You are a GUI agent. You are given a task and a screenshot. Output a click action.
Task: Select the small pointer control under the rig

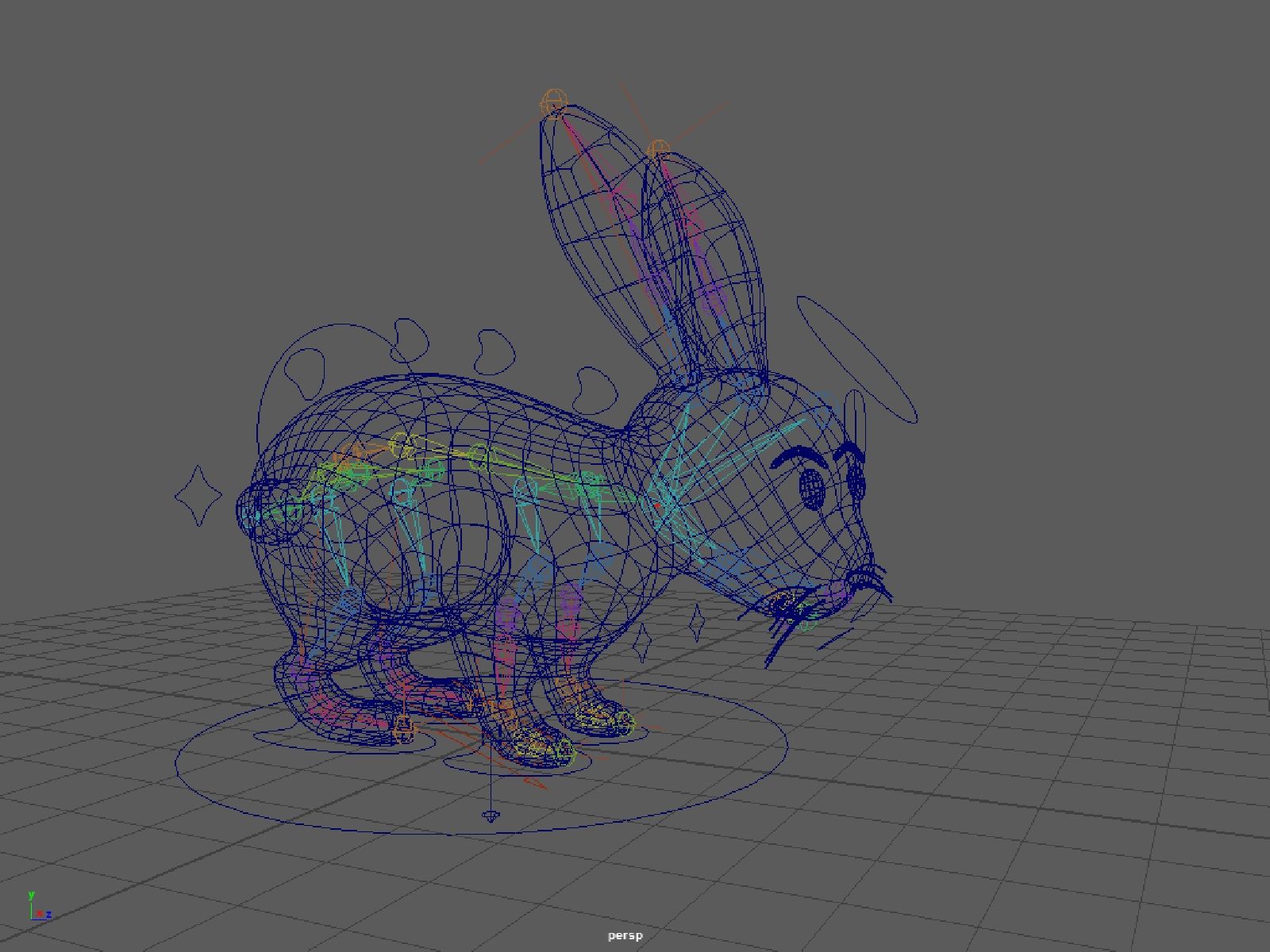pyautogui.click(x=491, y=815)
